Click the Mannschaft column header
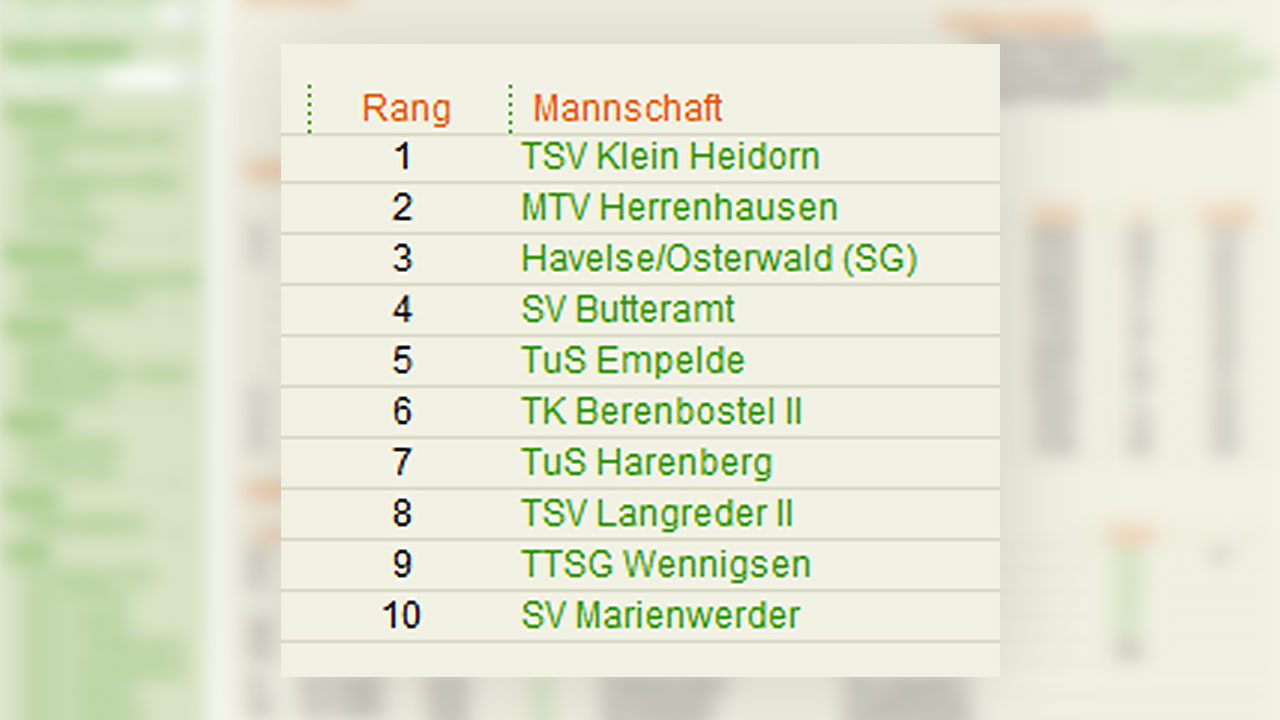The height and width of the screenshot is (720, 1280). coord(627,108)
